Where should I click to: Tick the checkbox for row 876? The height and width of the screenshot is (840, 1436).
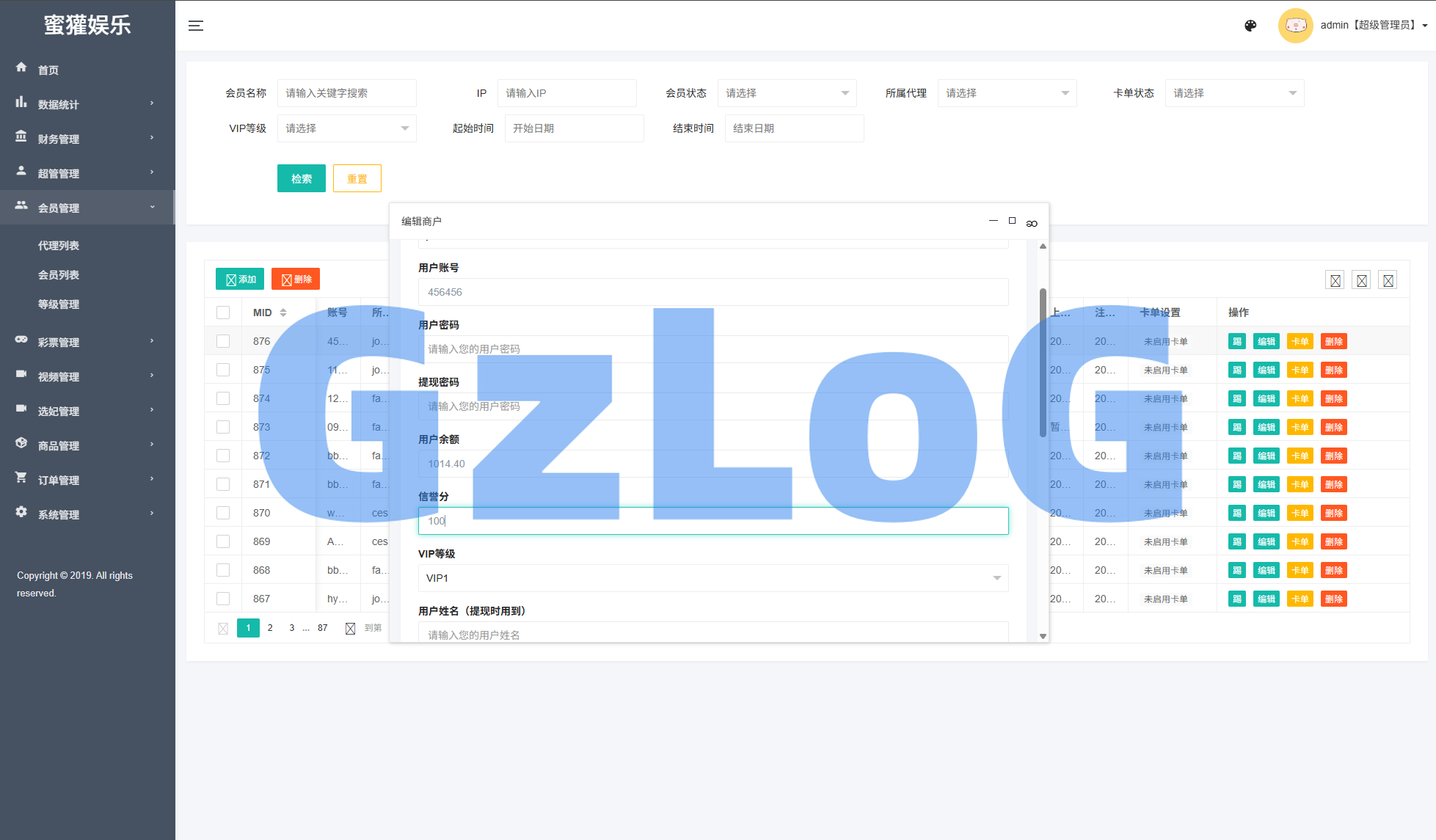(x=223, y=341)
